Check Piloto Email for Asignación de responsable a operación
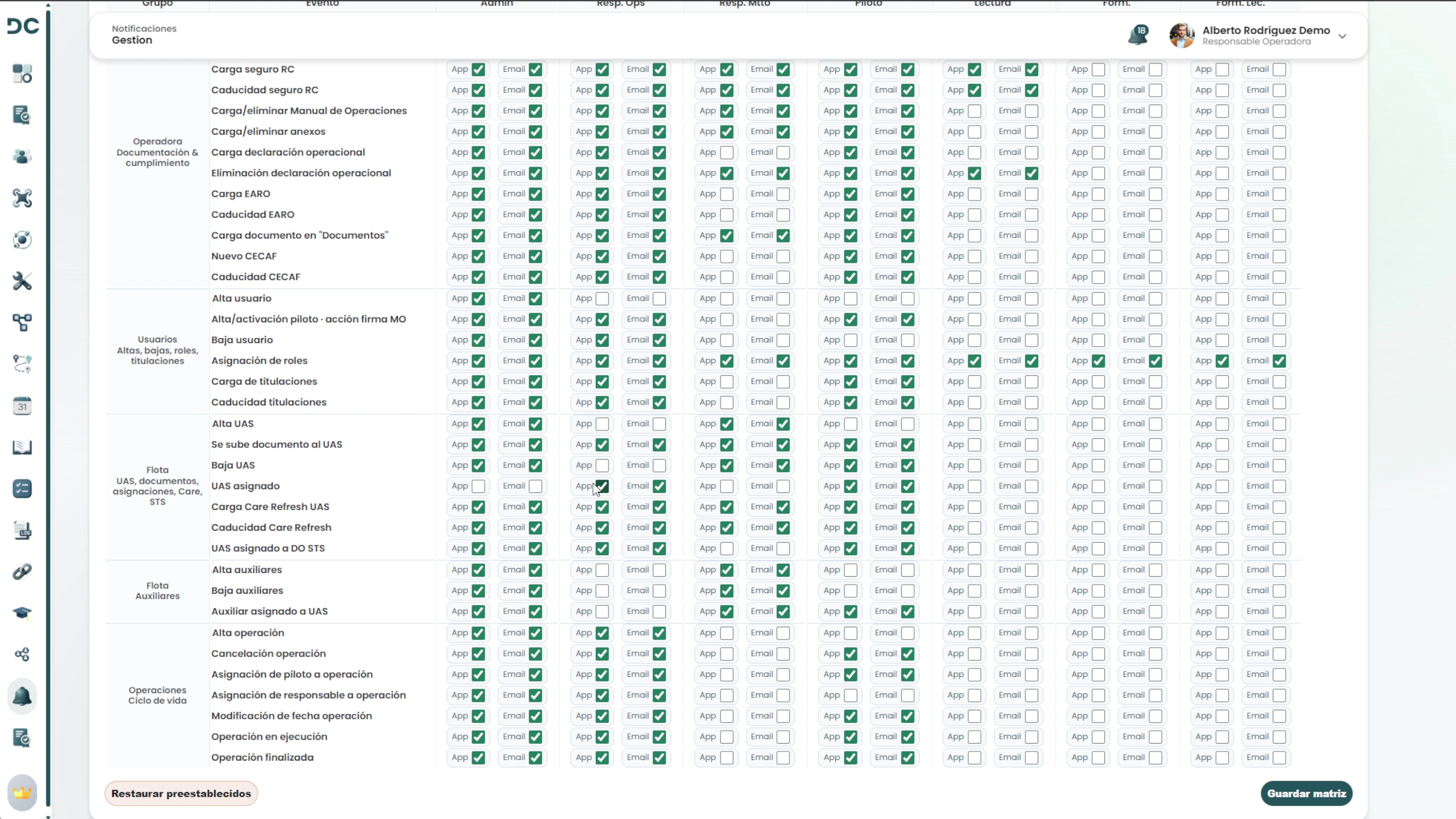The width and height of the screenshot is (1456, 819). tap(908, 695)
